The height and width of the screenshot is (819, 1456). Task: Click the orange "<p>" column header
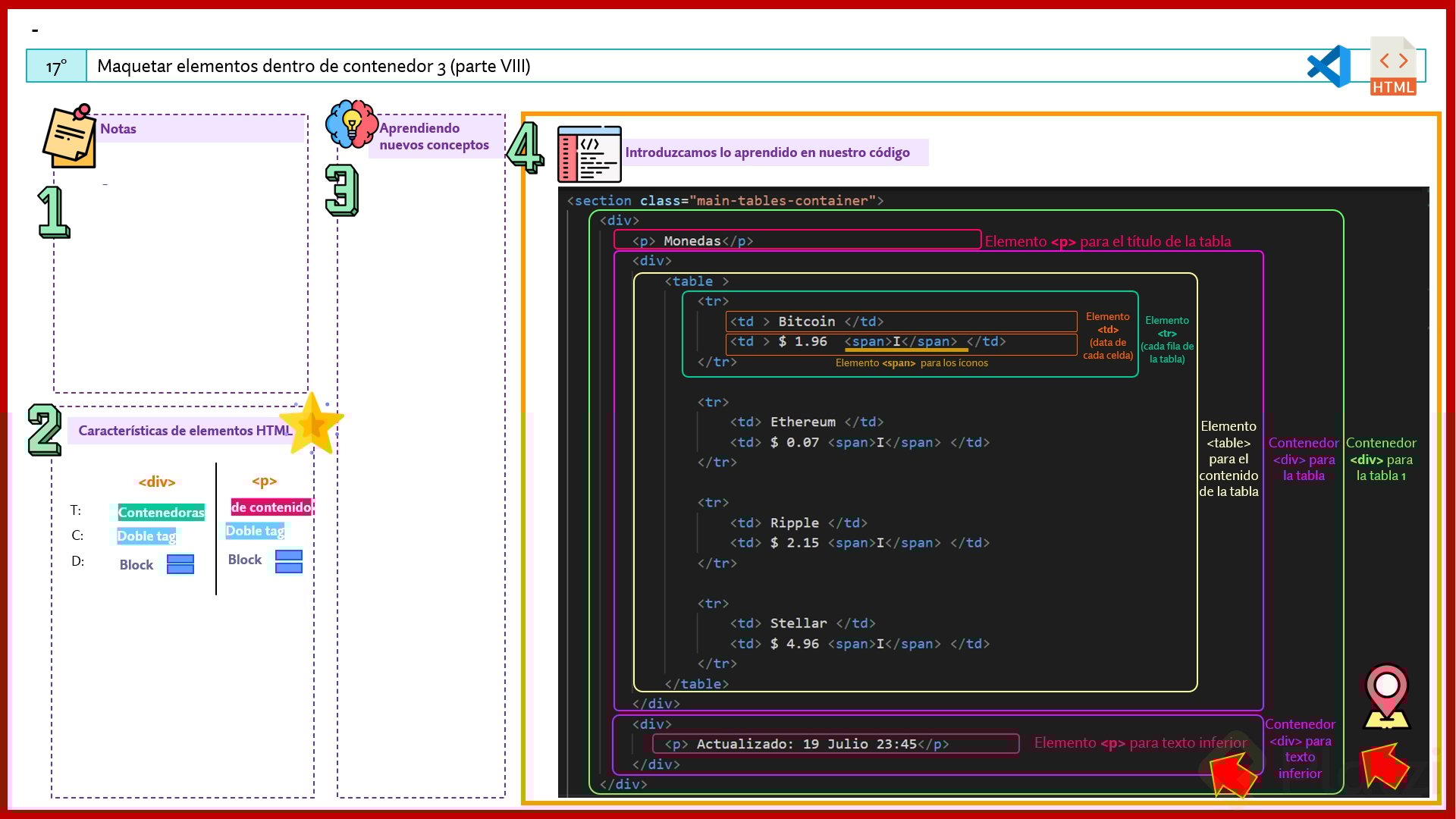tap(265, 481)
